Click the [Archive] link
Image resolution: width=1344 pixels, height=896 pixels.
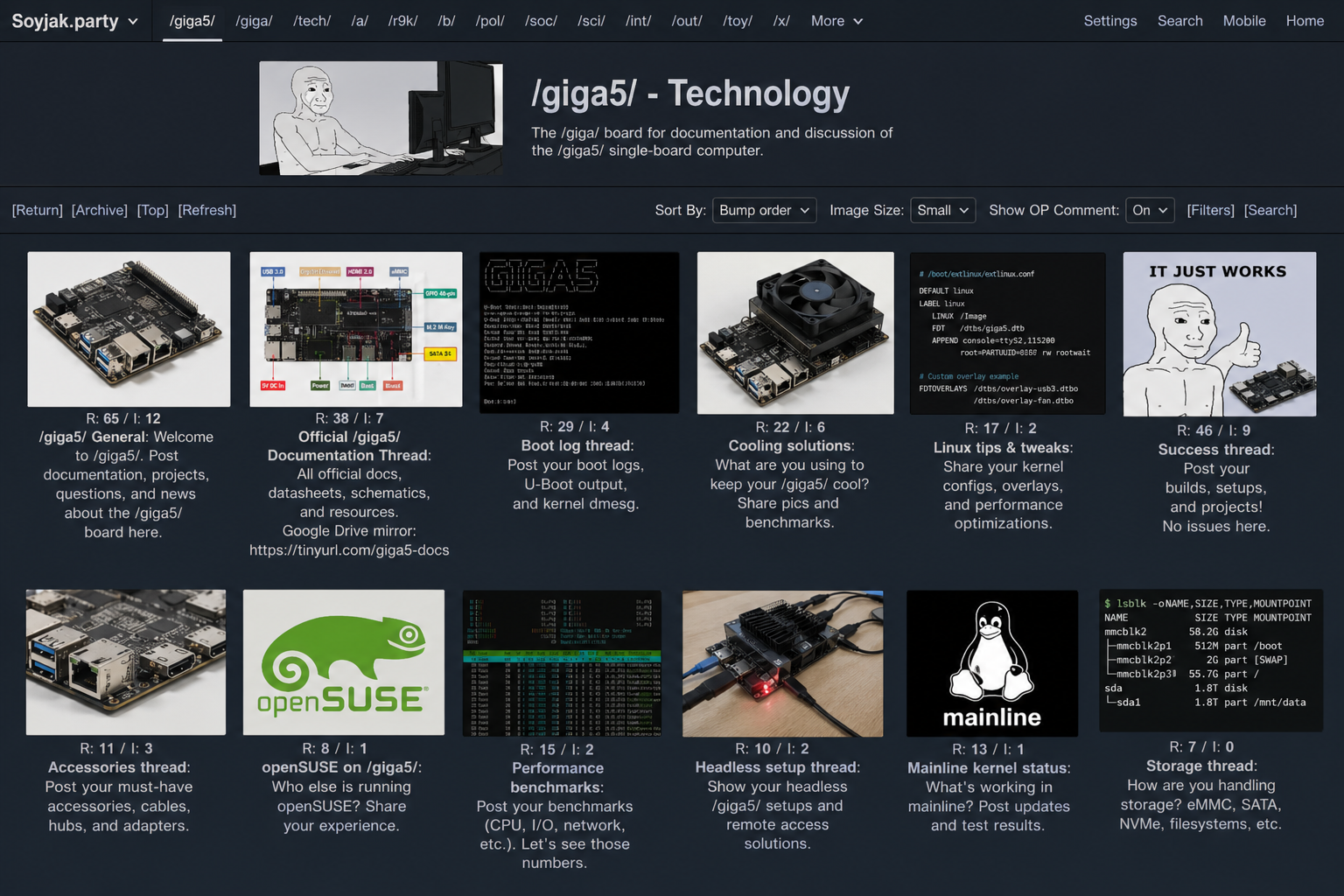click(x=99, y=210)
